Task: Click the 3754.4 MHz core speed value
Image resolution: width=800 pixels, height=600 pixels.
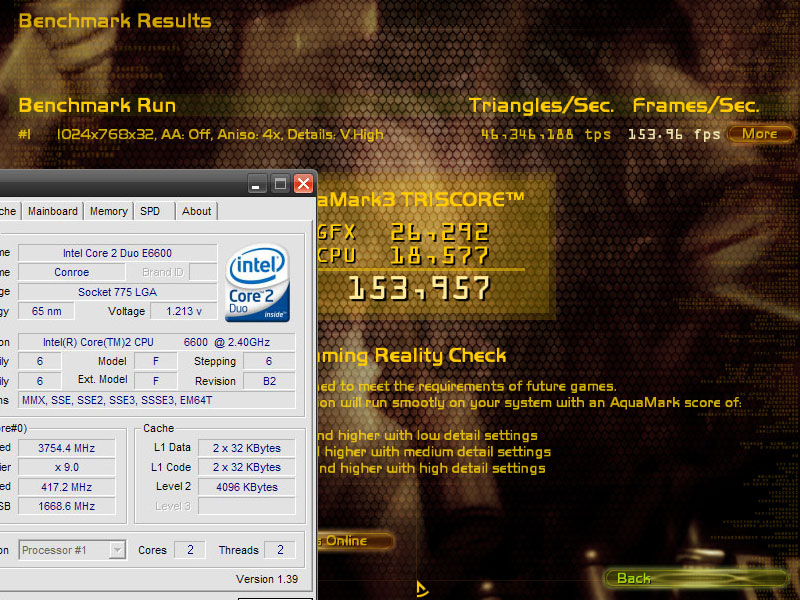Action: (x=67, y=448)
